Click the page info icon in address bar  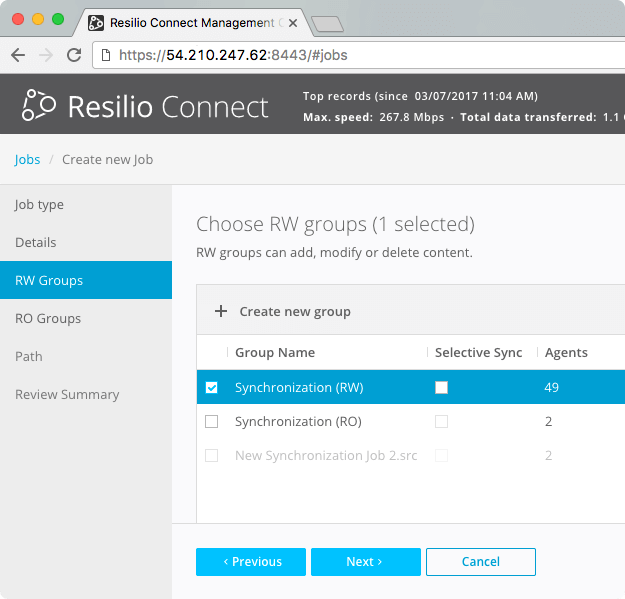pyautogui.click(x=106, y=55)
